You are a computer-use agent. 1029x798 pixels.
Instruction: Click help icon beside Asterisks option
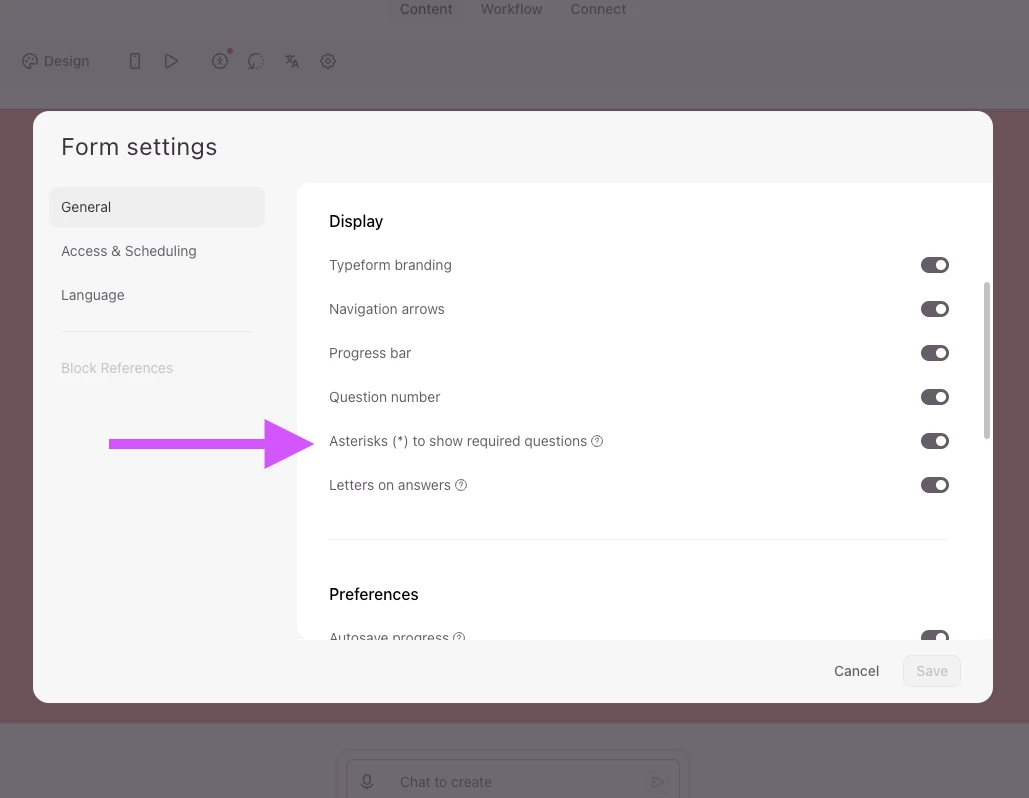click(597, 441)
